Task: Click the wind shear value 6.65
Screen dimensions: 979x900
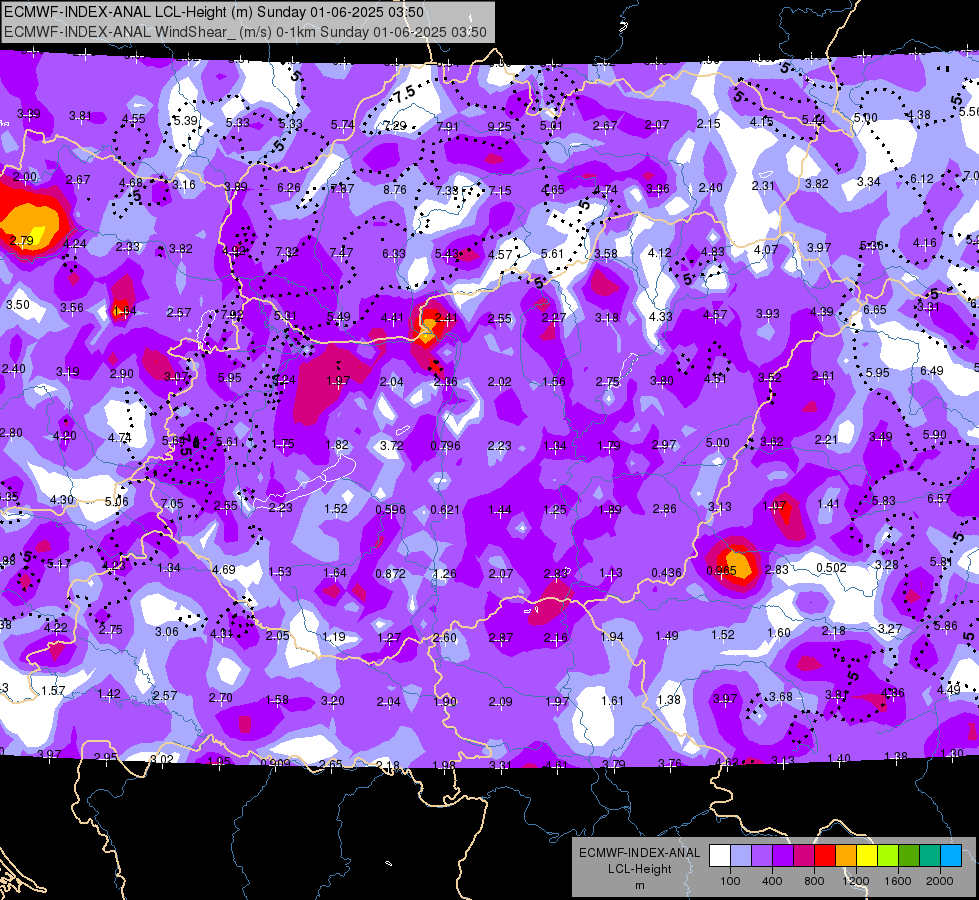Action: coord(875,310)
